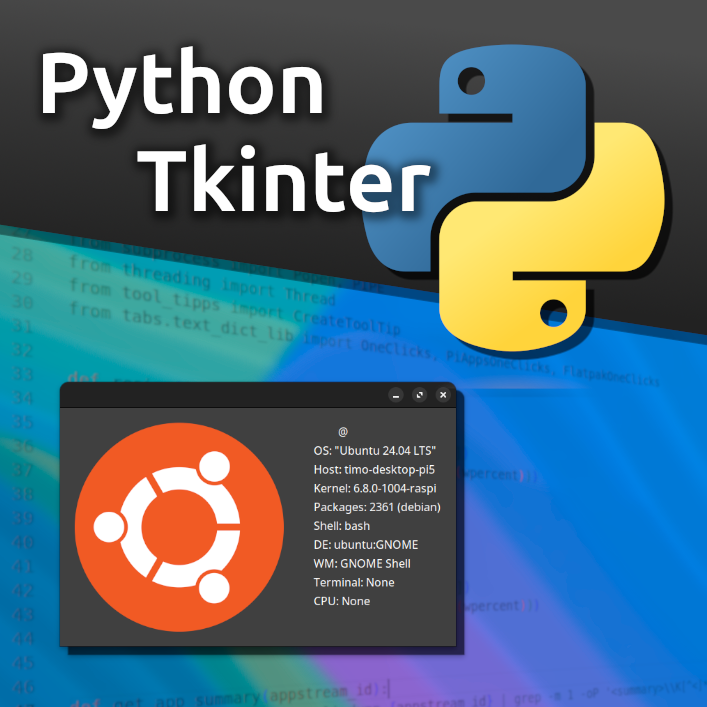
Task: Click the '@' user-host label
Action: click(343, 432)
